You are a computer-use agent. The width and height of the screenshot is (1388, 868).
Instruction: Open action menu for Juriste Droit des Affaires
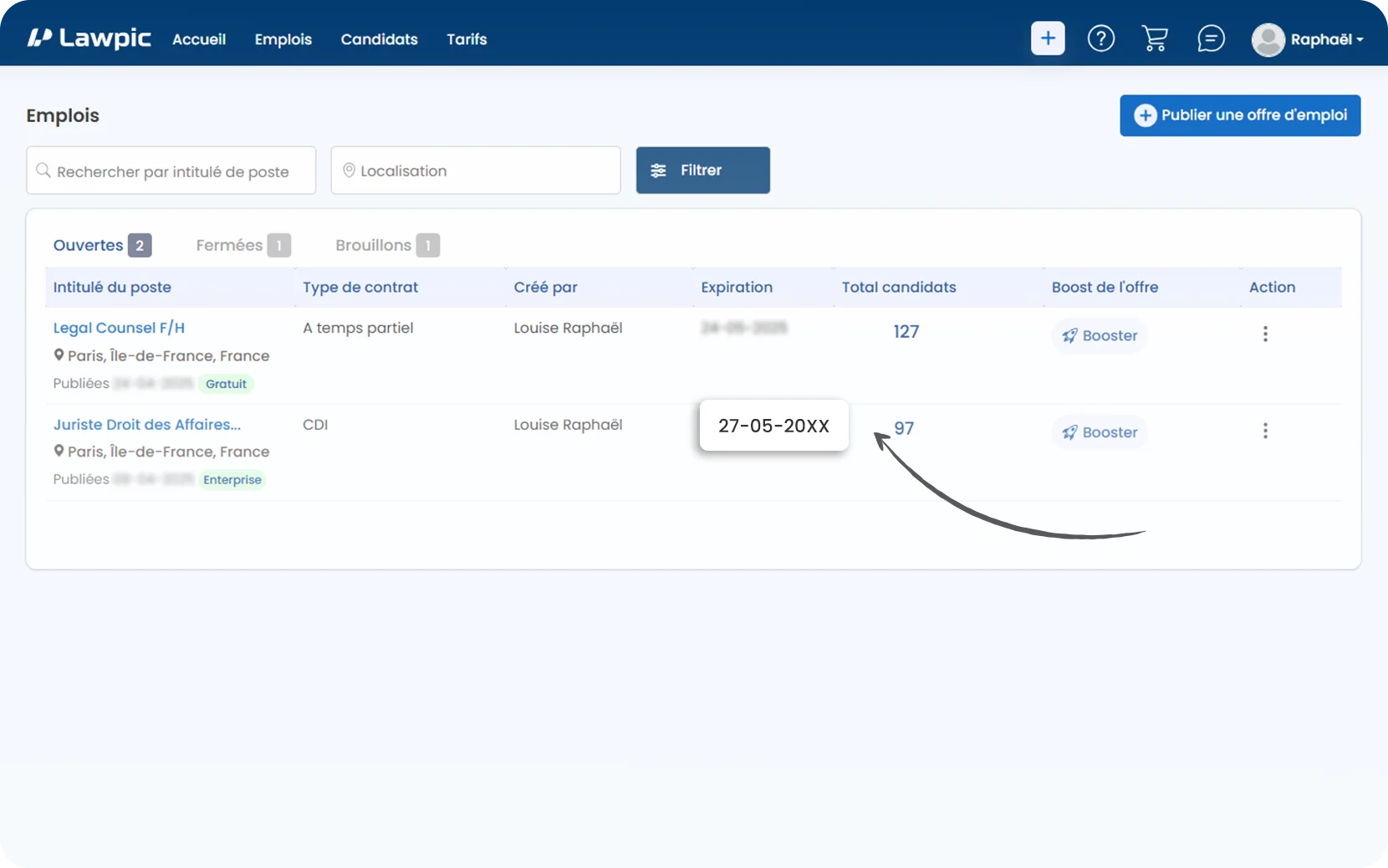click(x=1265, y=431)
